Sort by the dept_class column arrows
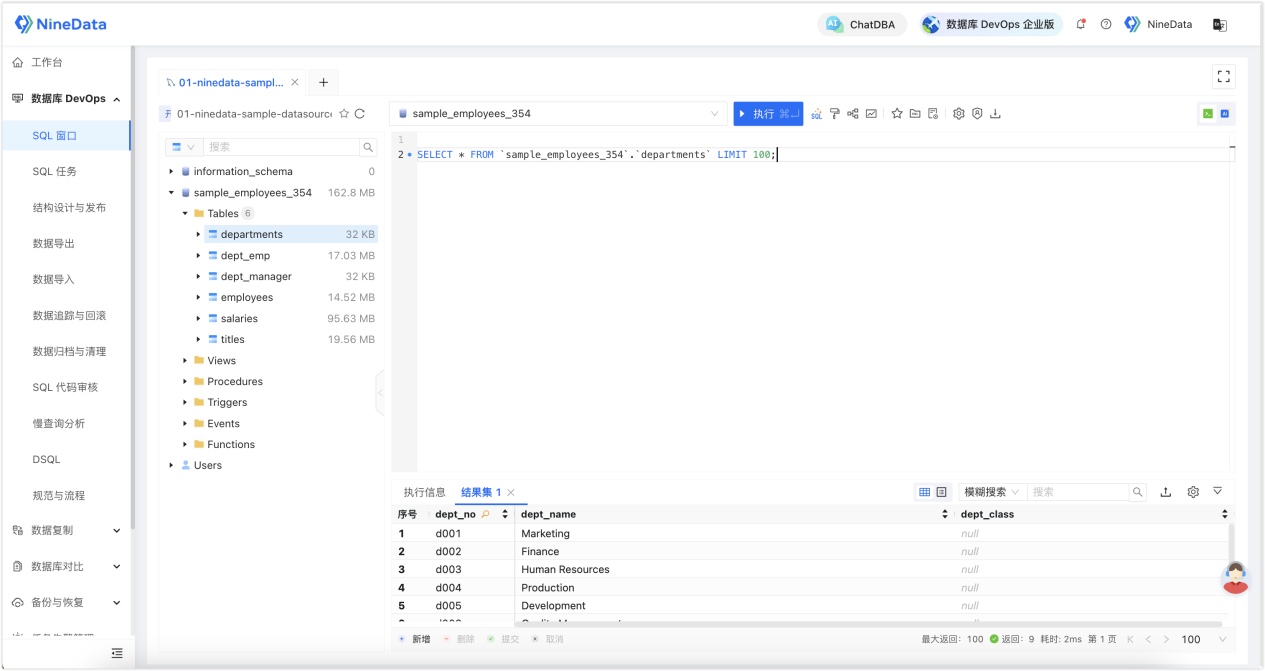 [x=1225, y=514]
